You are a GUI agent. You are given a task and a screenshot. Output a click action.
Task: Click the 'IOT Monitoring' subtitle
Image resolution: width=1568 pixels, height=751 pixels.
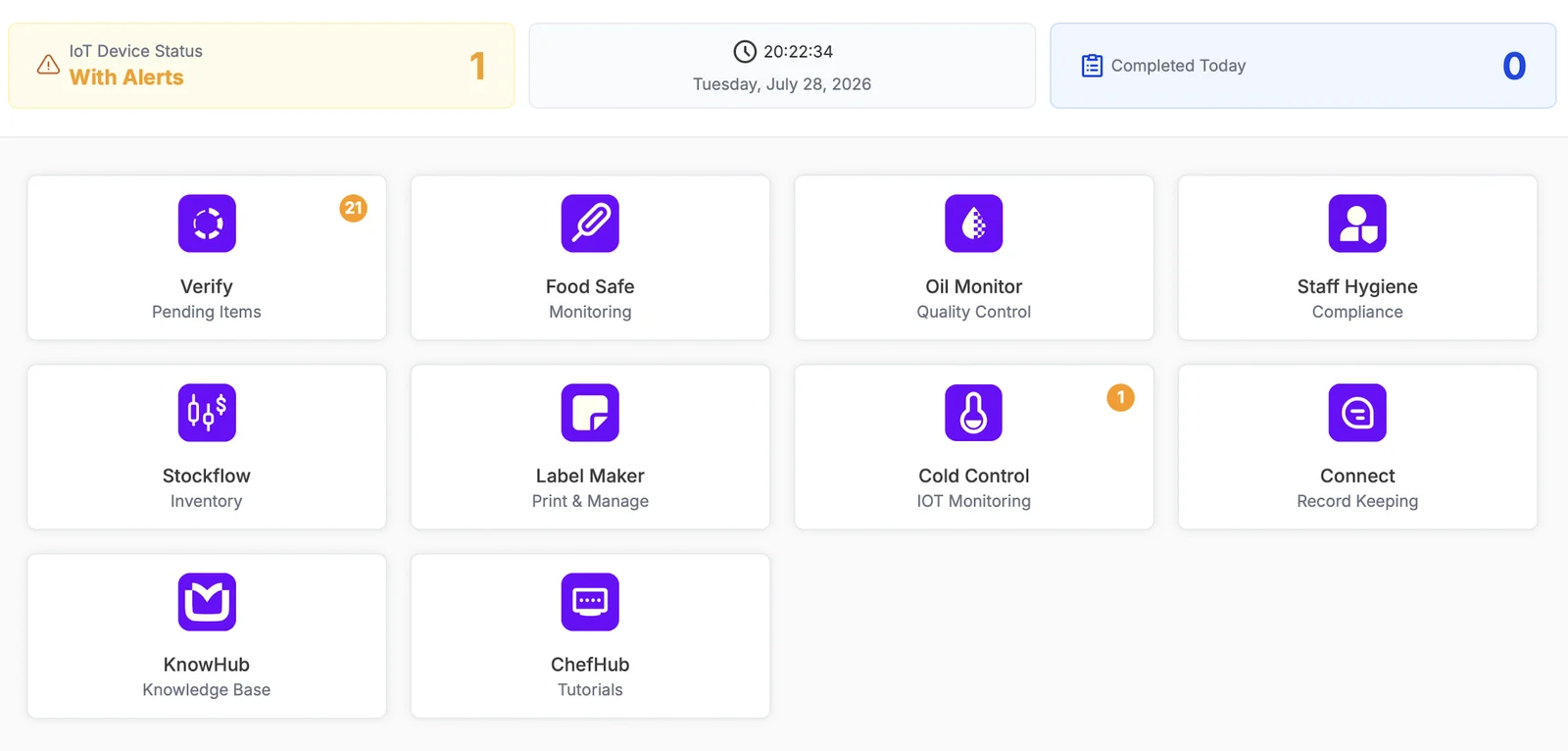tap(974, 501)
